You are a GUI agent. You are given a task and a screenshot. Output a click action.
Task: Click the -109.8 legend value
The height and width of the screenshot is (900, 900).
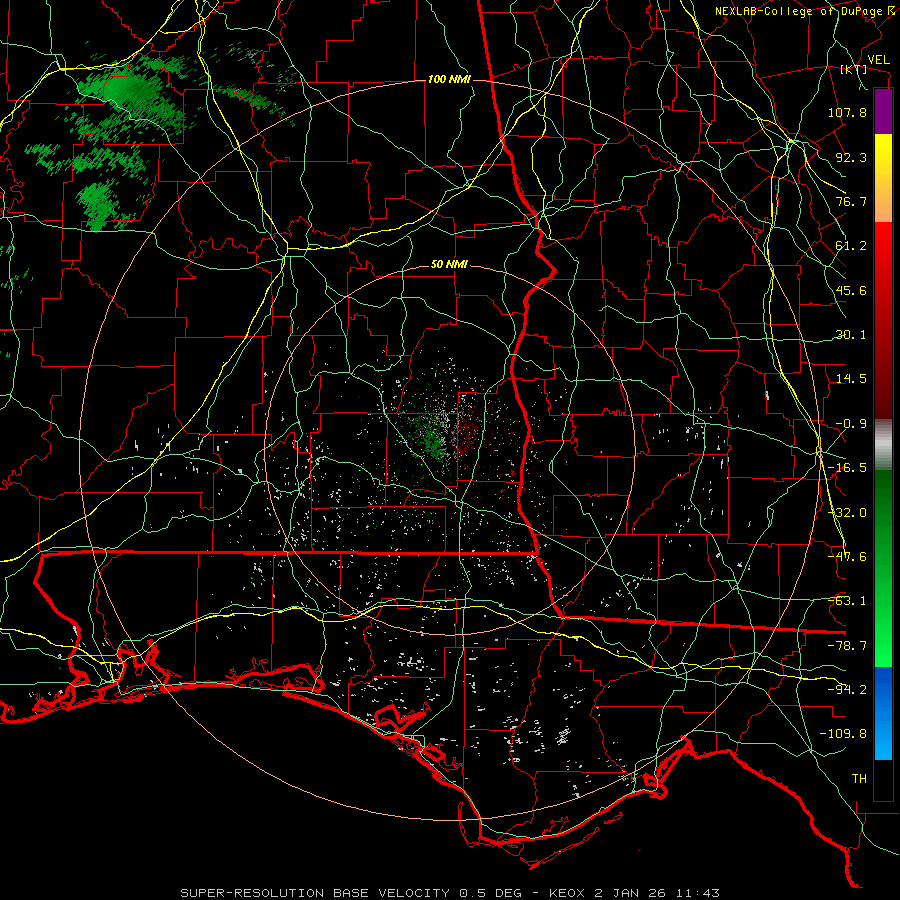tap(843, 734)
